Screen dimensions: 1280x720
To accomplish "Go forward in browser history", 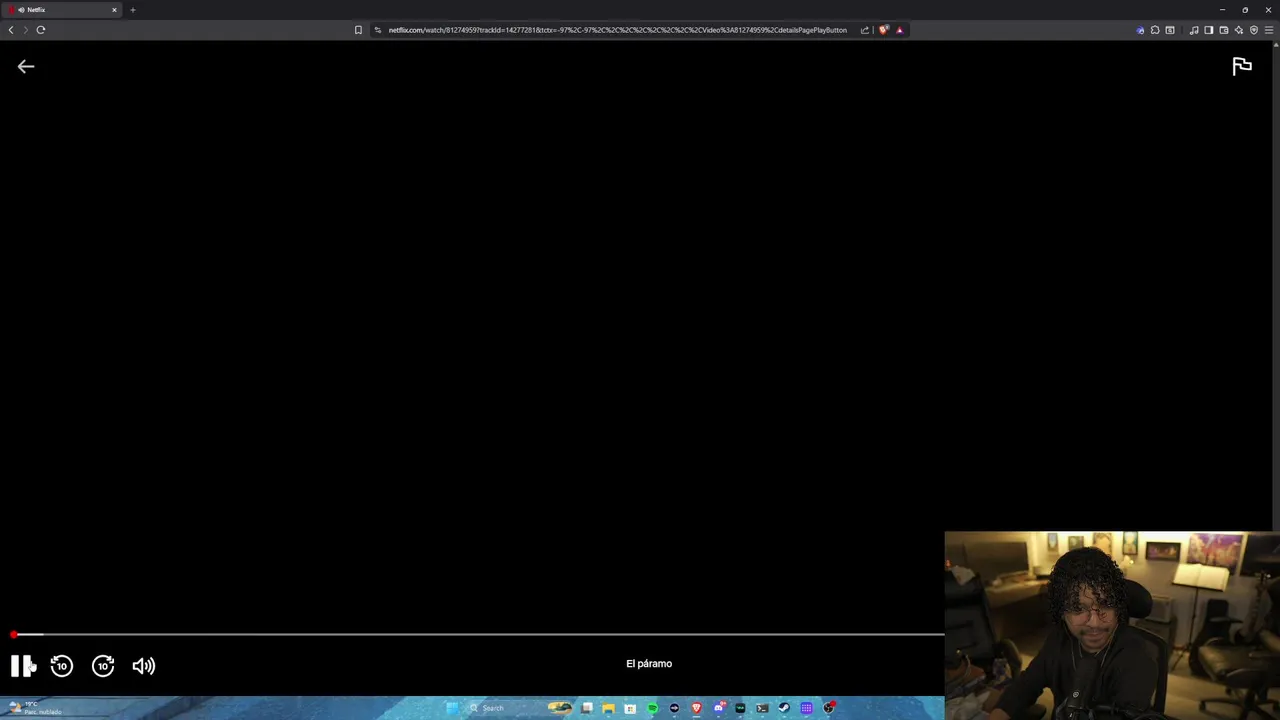I will point(26,30).
